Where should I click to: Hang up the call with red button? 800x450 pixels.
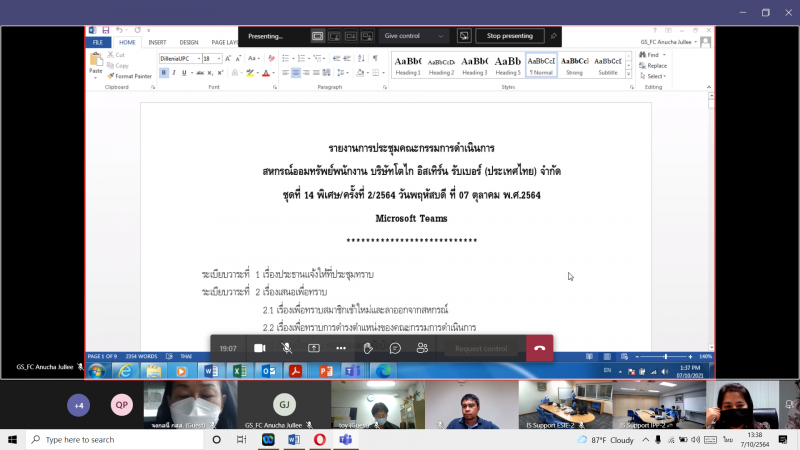click(539, 348)
